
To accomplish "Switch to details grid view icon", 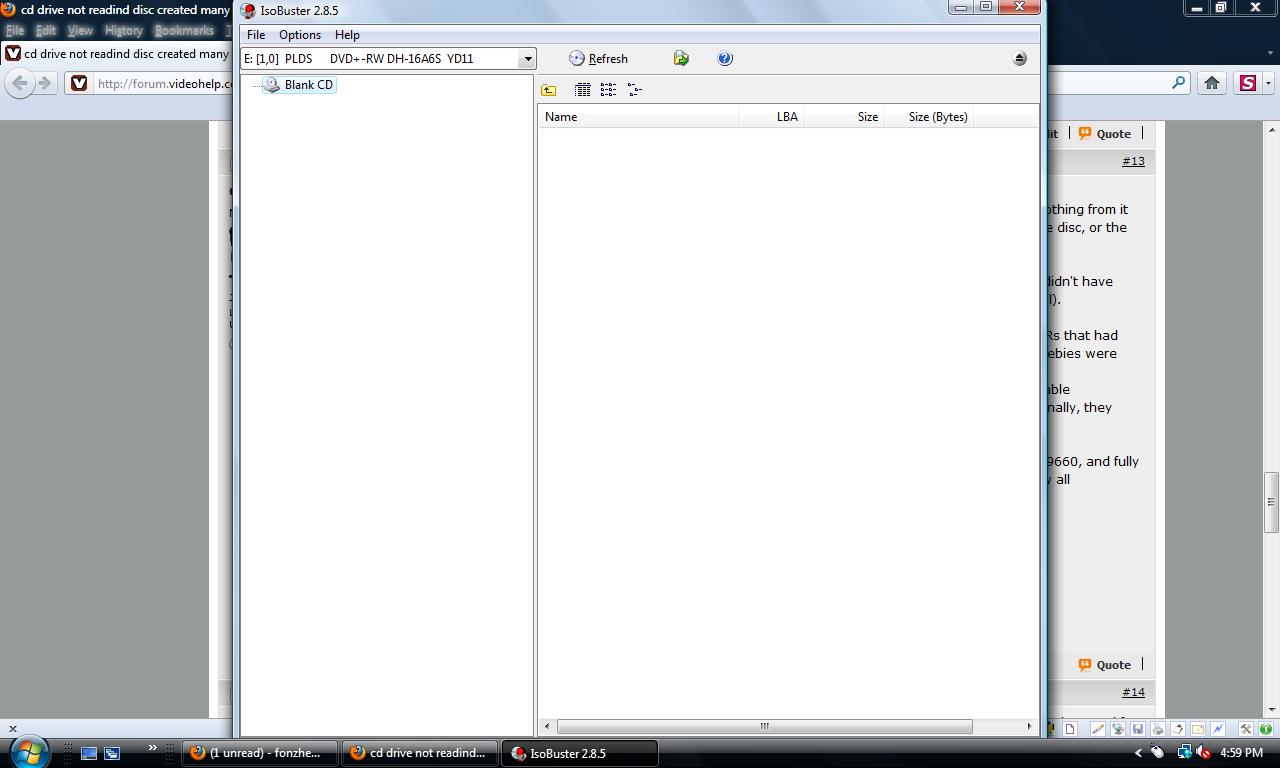I will point(583,90).
